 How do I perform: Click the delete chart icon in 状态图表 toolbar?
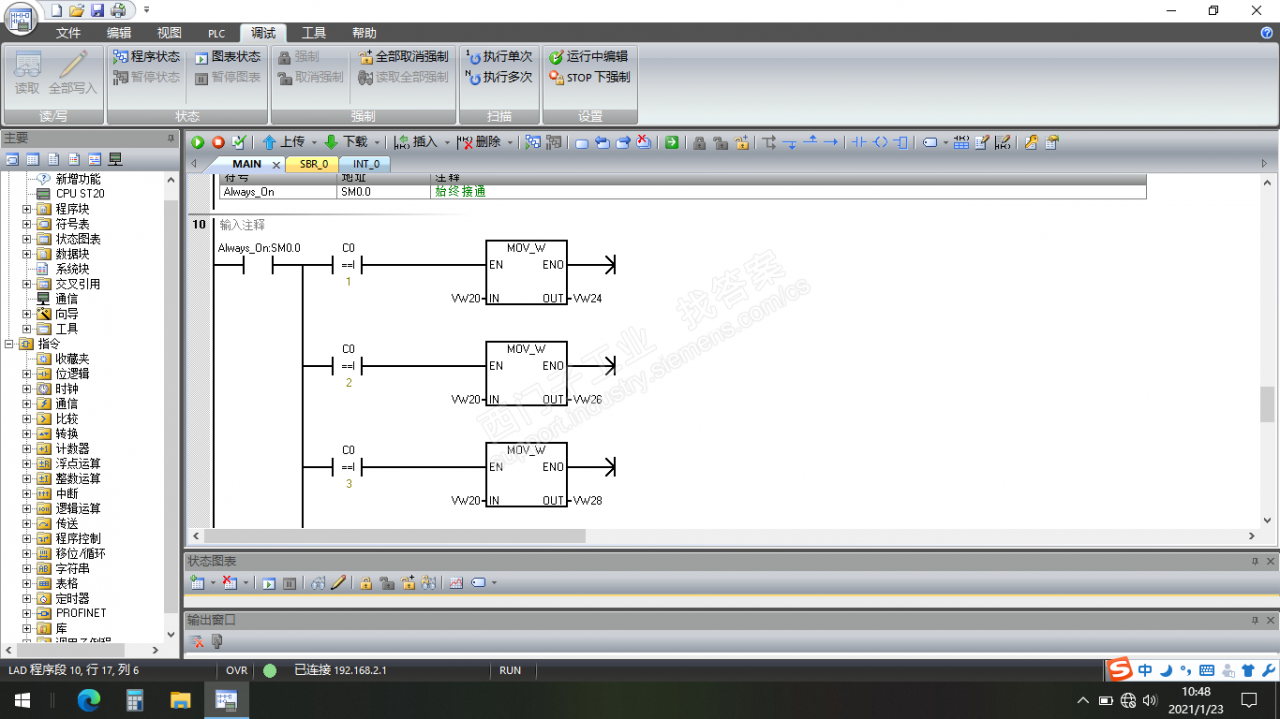tap(230, 583)
